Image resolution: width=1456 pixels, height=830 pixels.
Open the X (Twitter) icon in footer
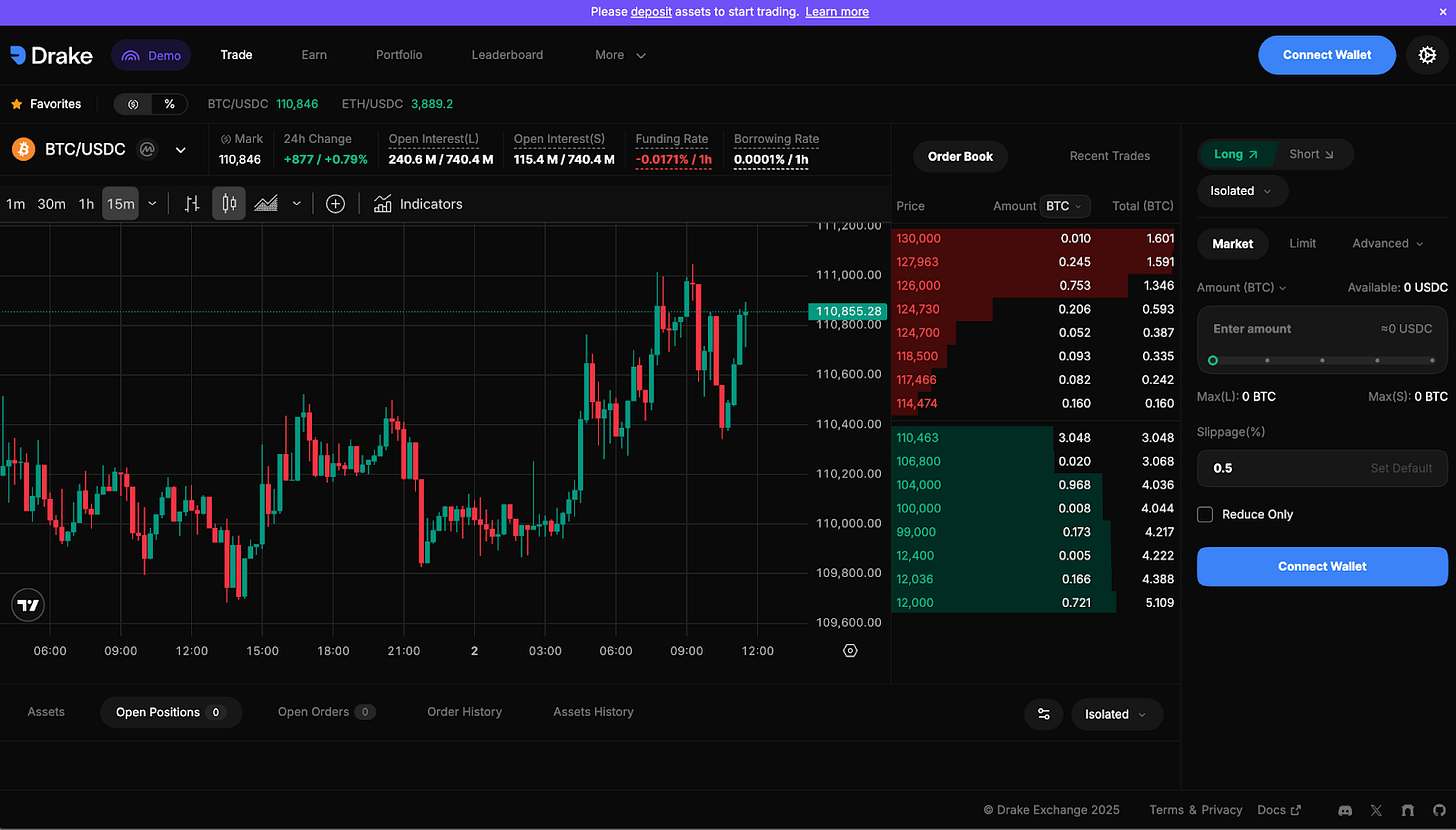(x=1376, y=810)
